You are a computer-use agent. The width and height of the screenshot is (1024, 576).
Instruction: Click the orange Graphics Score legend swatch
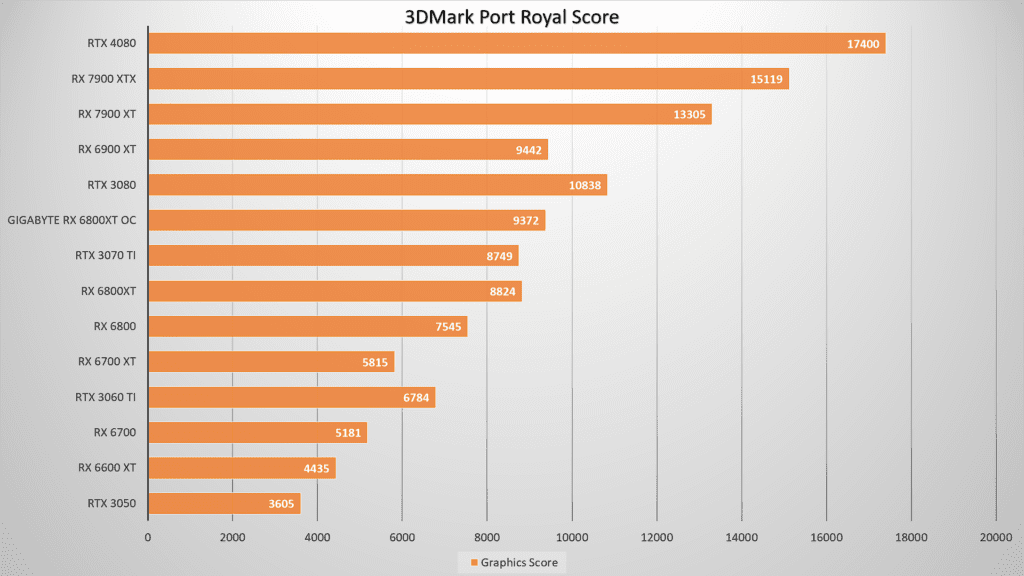pos(474,562)
